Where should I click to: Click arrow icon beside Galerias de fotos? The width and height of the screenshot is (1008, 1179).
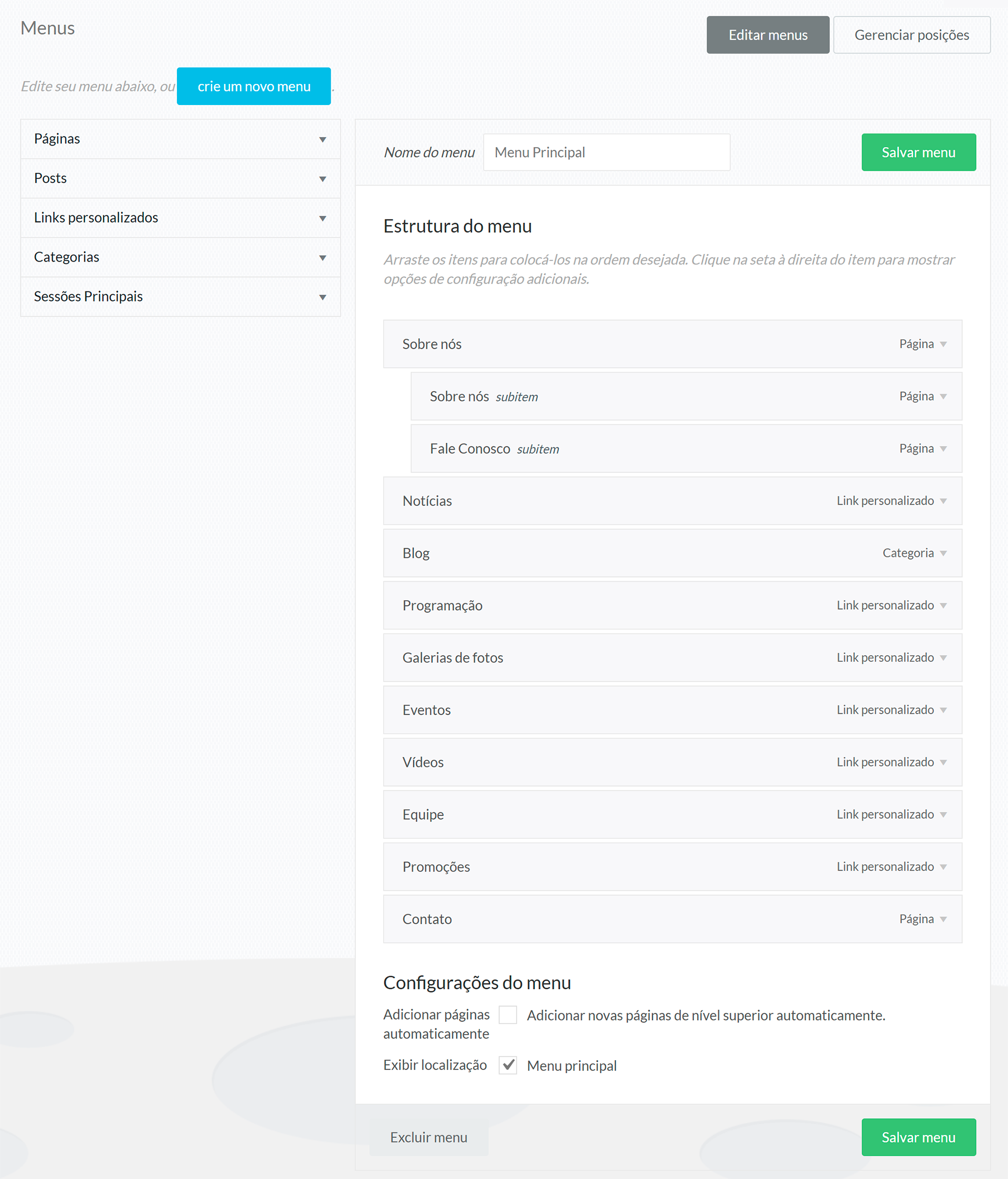click(943, 658)
